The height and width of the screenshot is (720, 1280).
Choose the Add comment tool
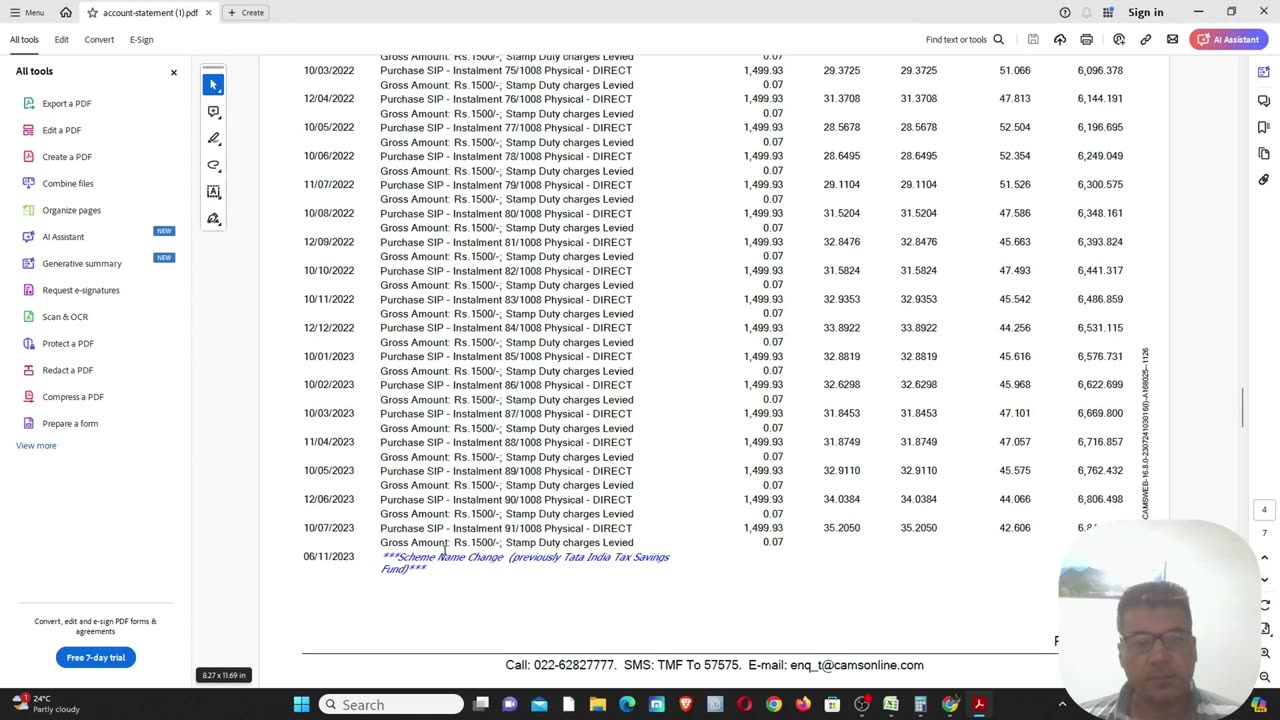213,112
